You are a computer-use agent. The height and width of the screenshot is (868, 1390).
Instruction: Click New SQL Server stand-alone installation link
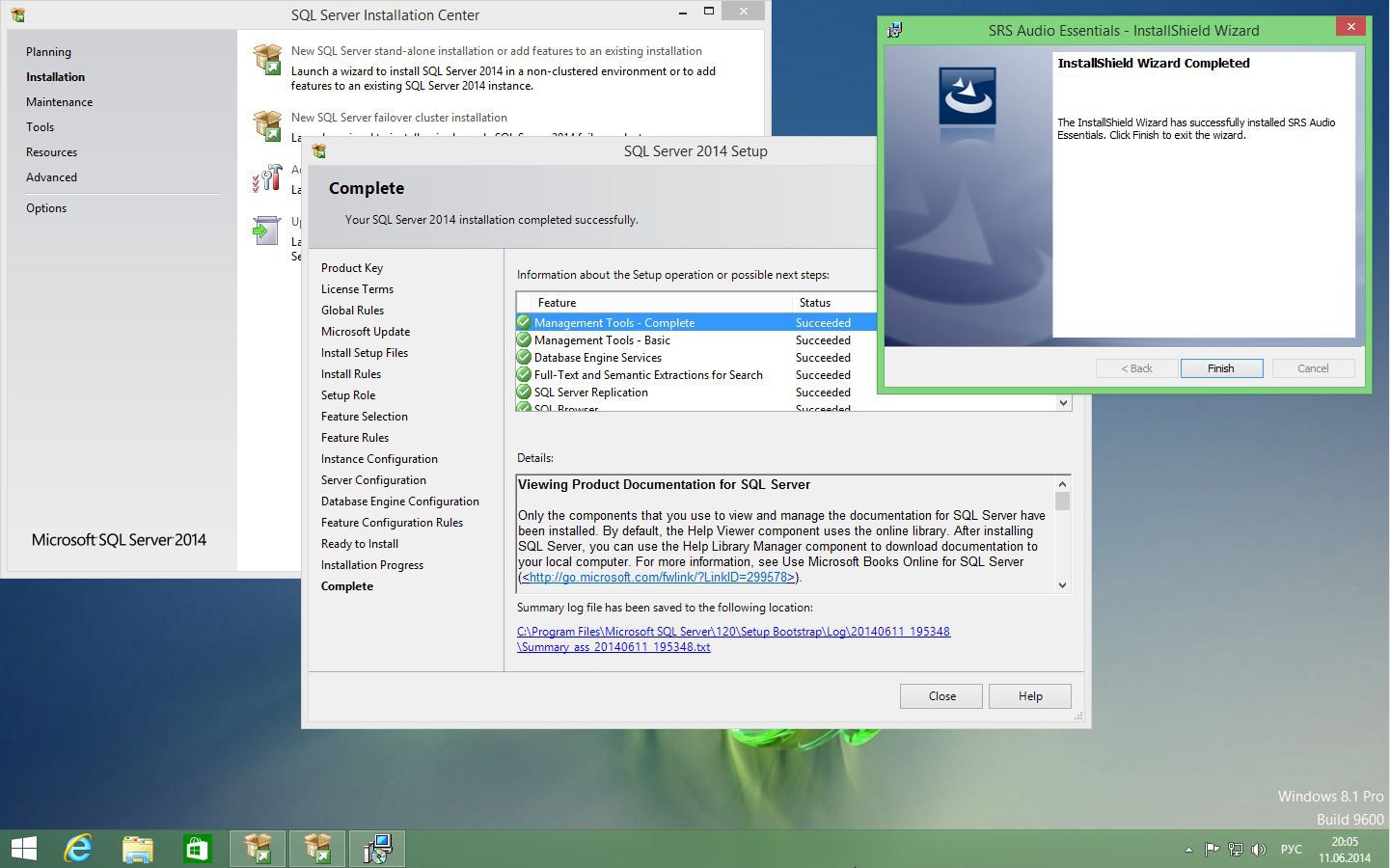497,51
